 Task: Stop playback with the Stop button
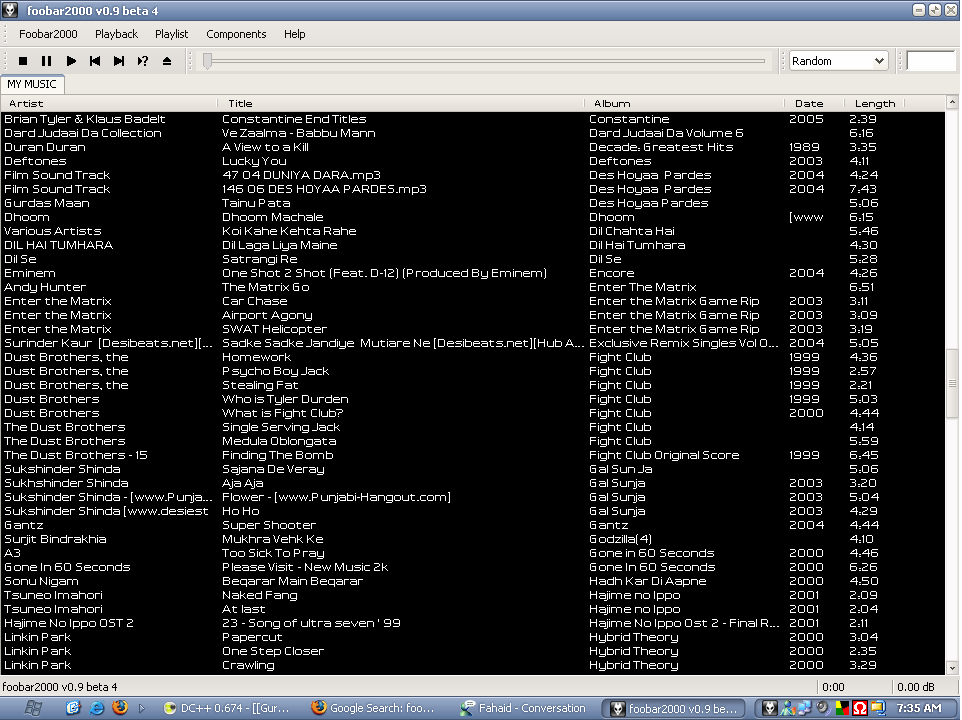point(23,61)
